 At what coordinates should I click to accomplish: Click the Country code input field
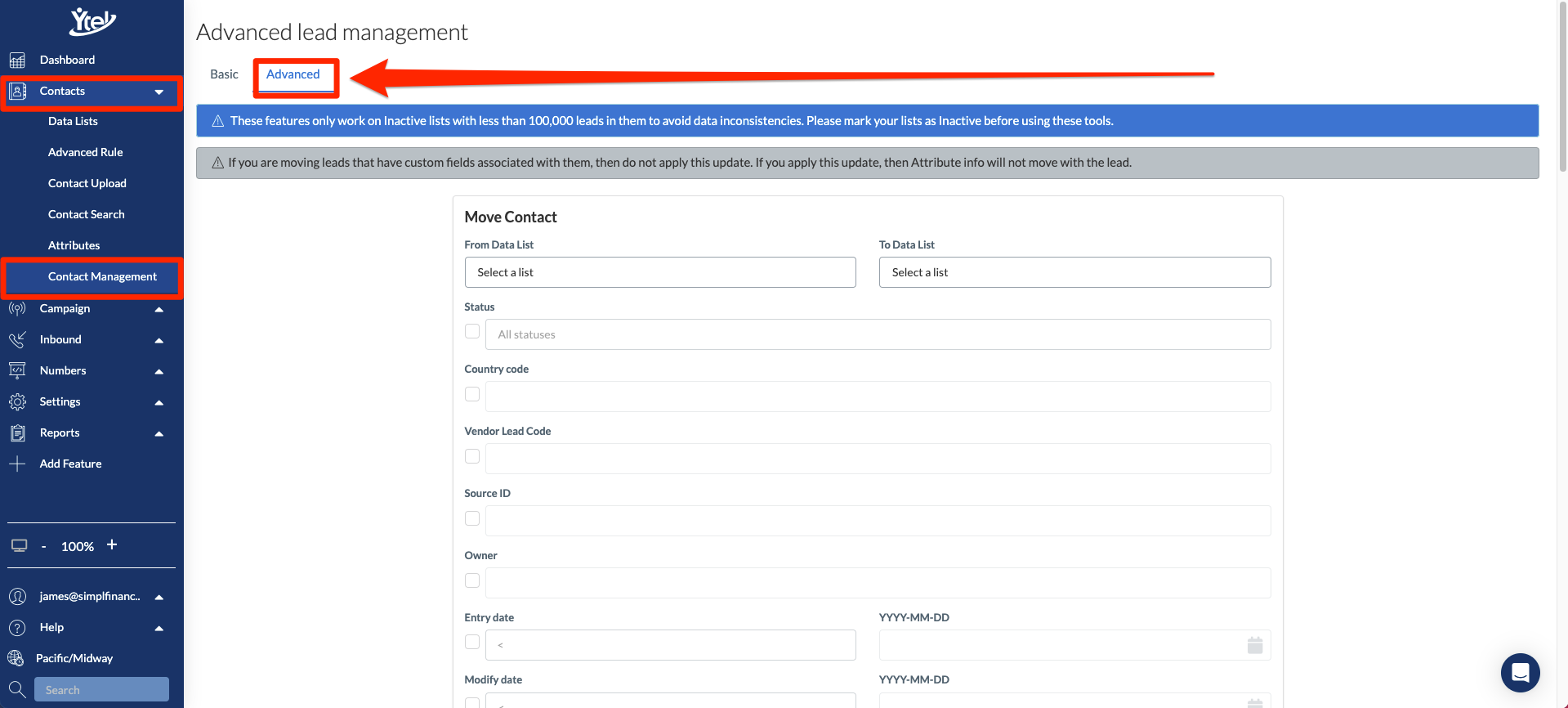(x=878, y=397)
